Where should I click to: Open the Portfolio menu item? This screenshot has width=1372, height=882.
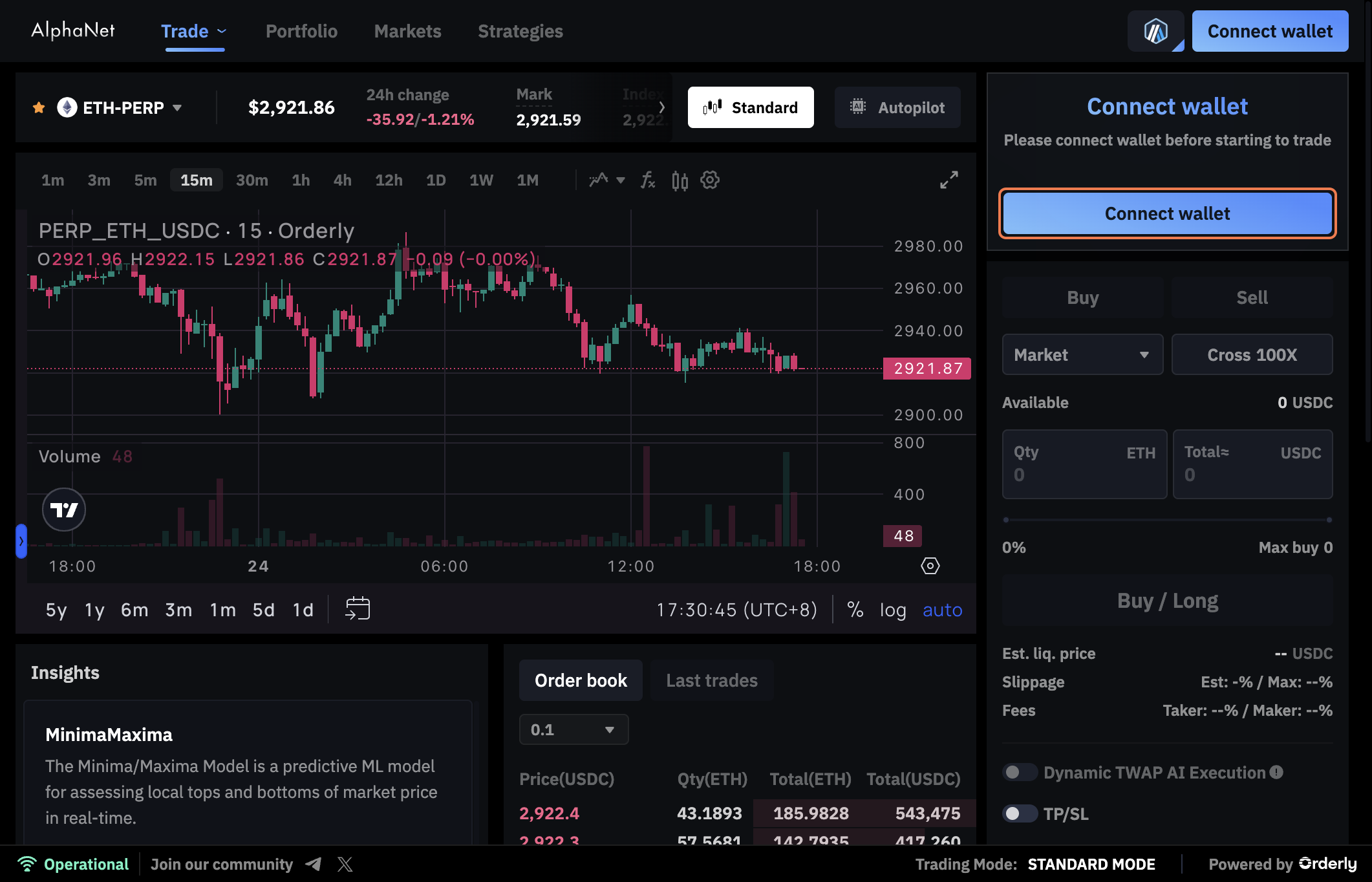pyautogui.click(x=301, y=31)
